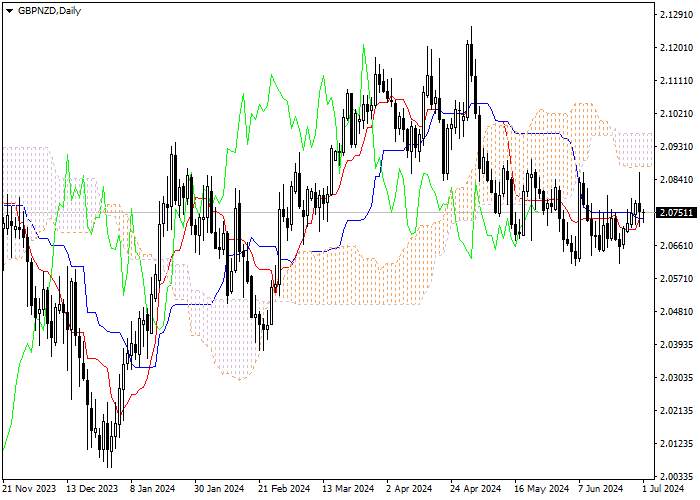The height and width of the screenshot is (500, 700).
Task: Click the current price label 2.07511
Action: click(675, 212)
